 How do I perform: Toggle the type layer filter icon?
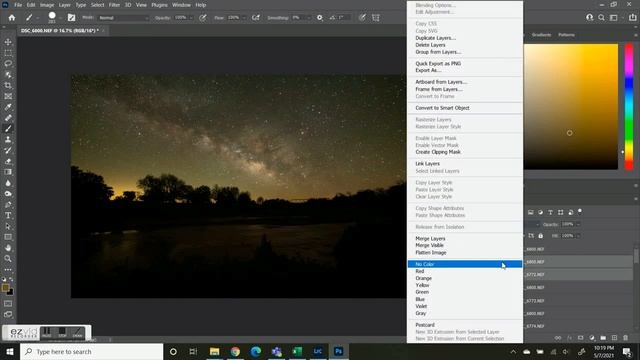[550, 212]
